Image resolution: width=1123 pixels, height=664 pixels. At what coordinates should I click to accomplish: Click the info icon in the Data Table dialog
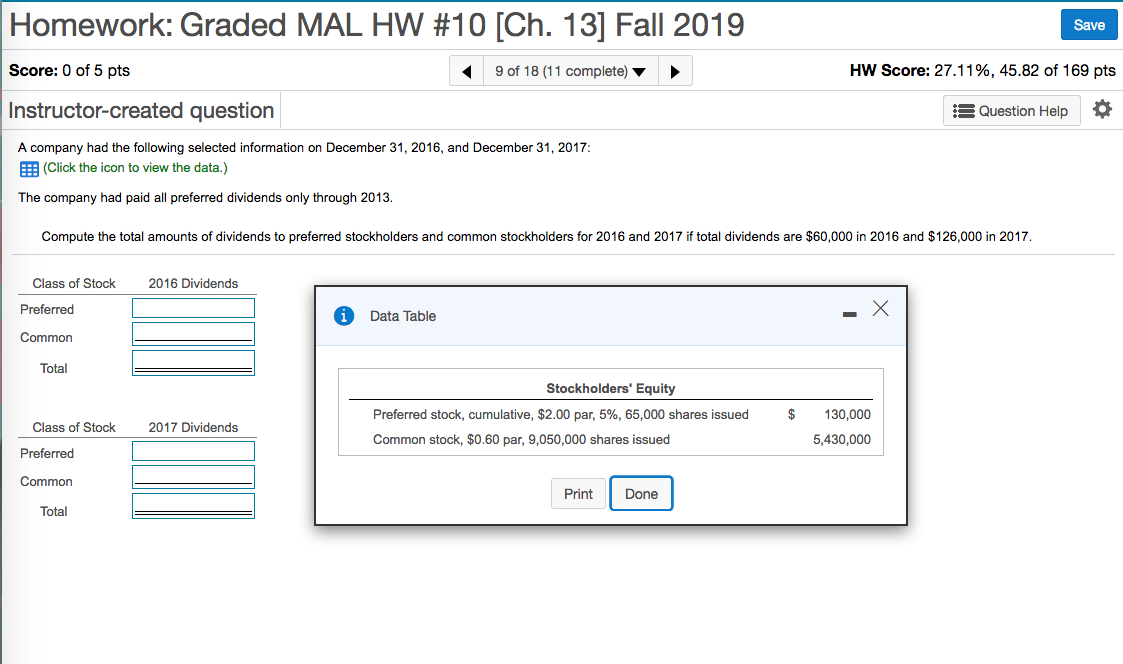(344, 315)
